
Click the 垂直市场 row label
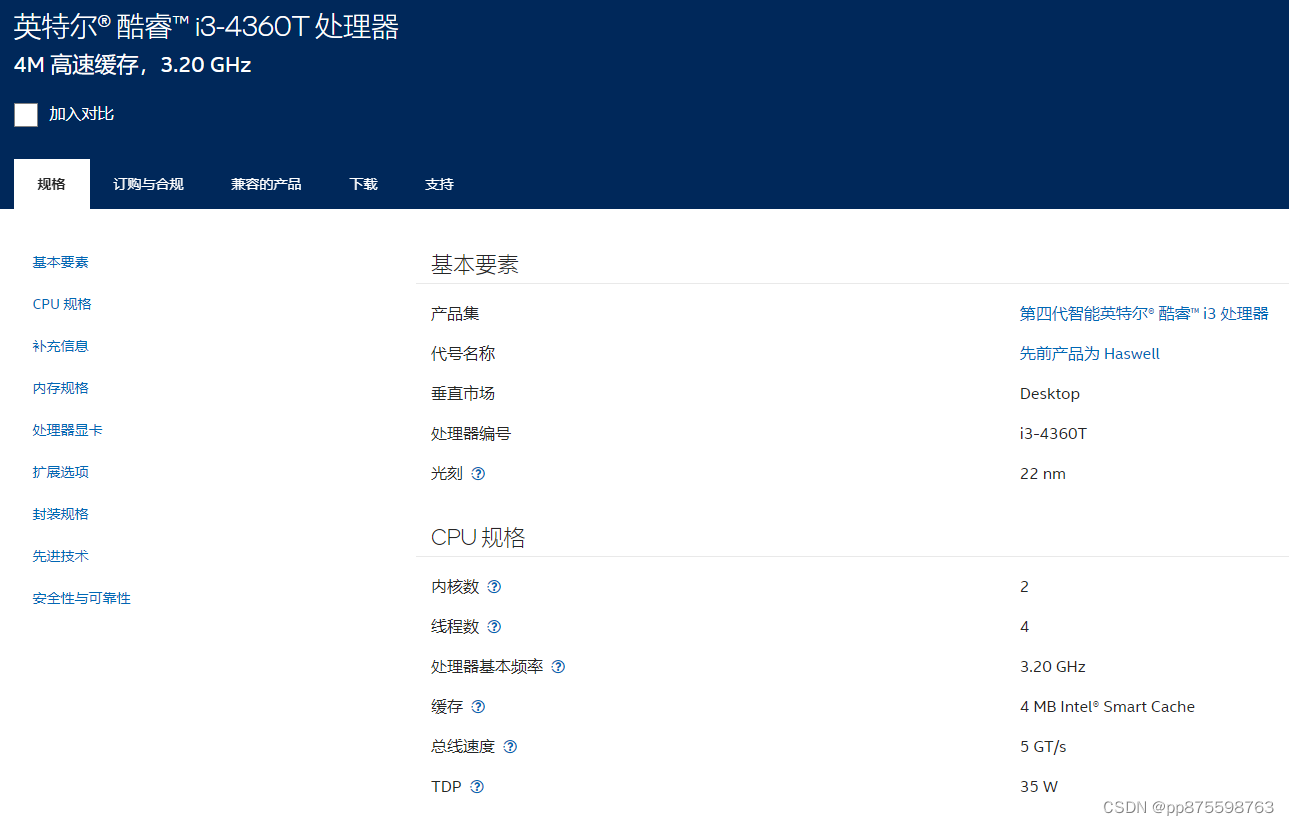463,394
